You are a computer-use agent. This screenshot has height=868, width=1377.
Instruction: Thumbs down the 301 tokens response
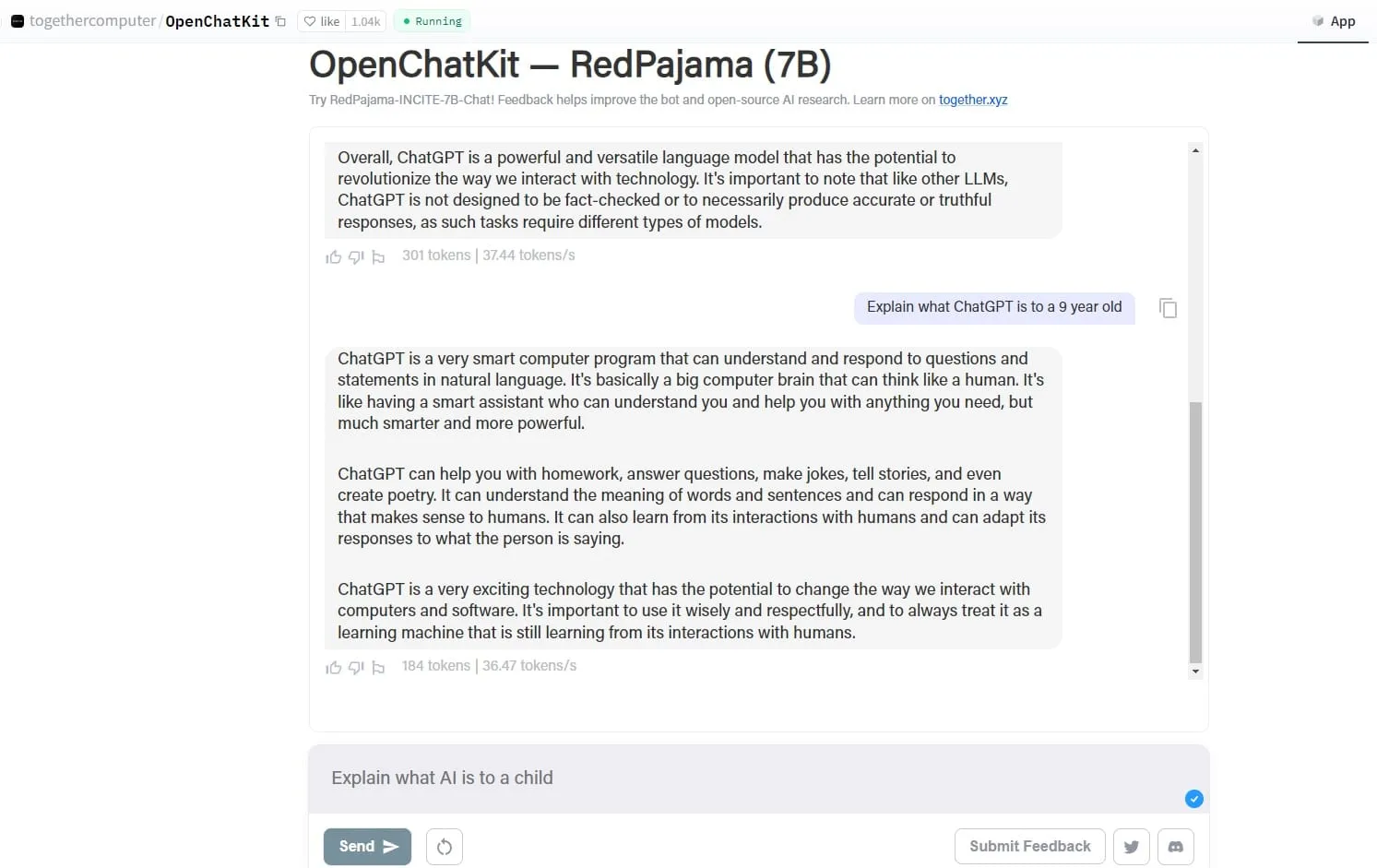pyautogui.click(x=356, y=256)
